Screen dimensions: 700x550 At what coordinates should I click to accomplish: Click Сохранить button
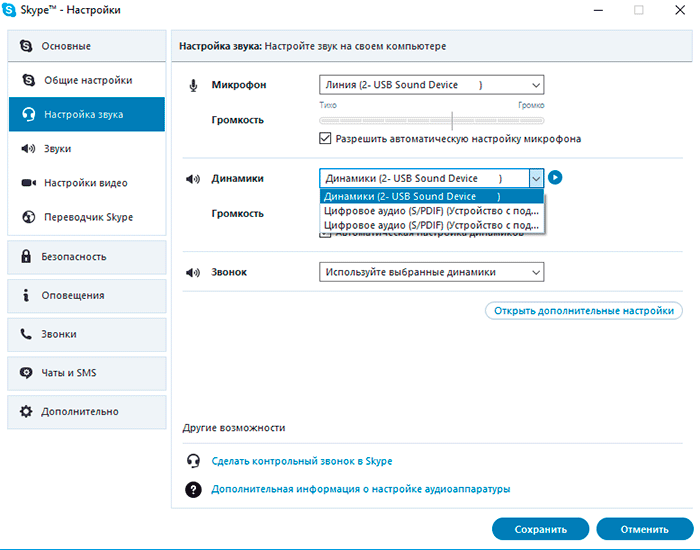point(540,529)
